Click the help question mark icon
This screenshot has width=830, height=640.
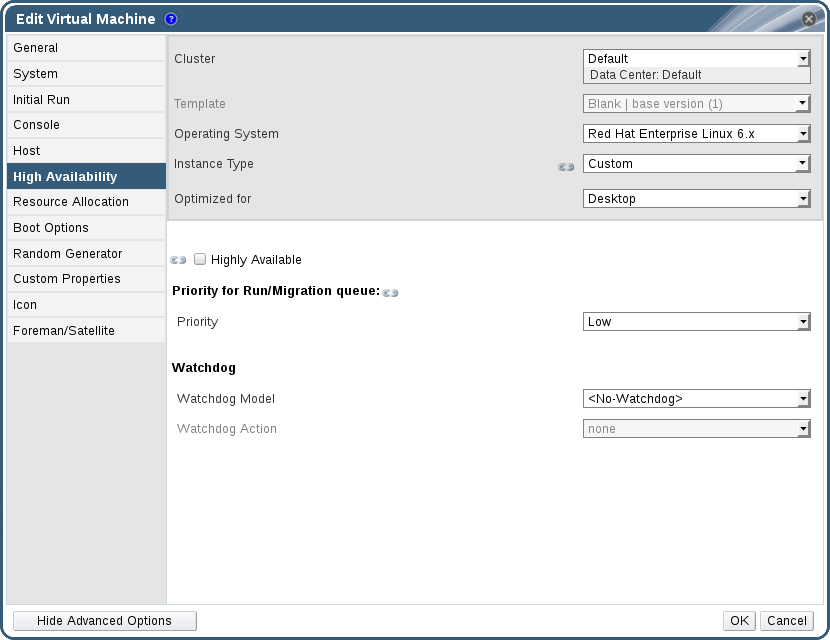[x=171, y=19]
